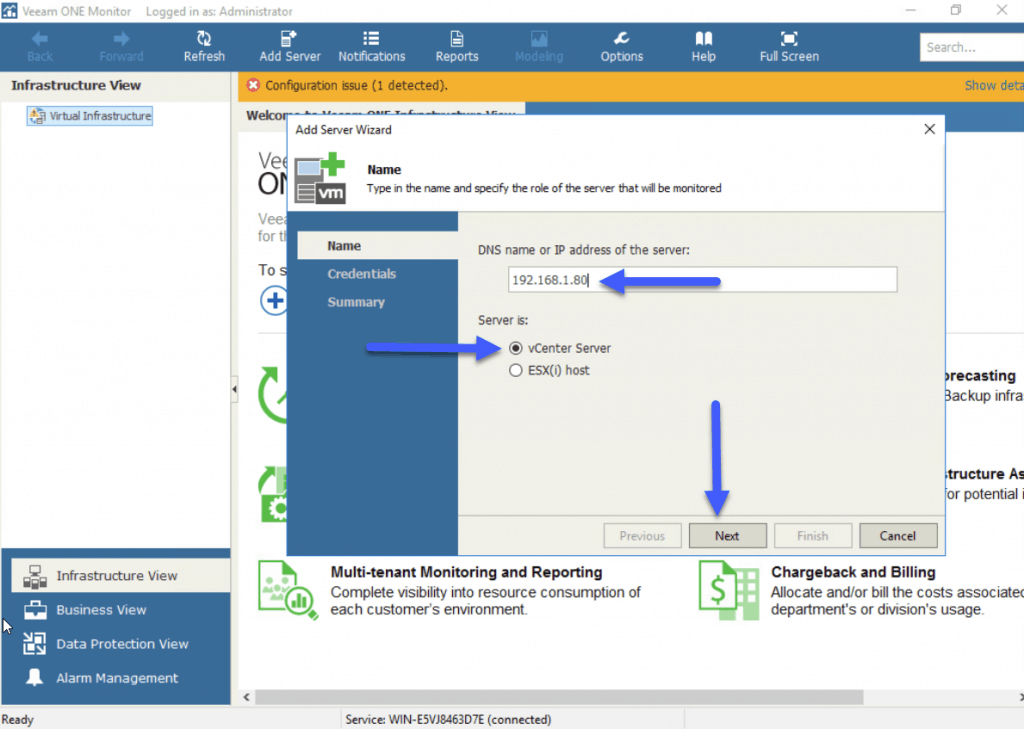Click the Business View briefcase icon
Screen dimensions: 1024x729
35,610
